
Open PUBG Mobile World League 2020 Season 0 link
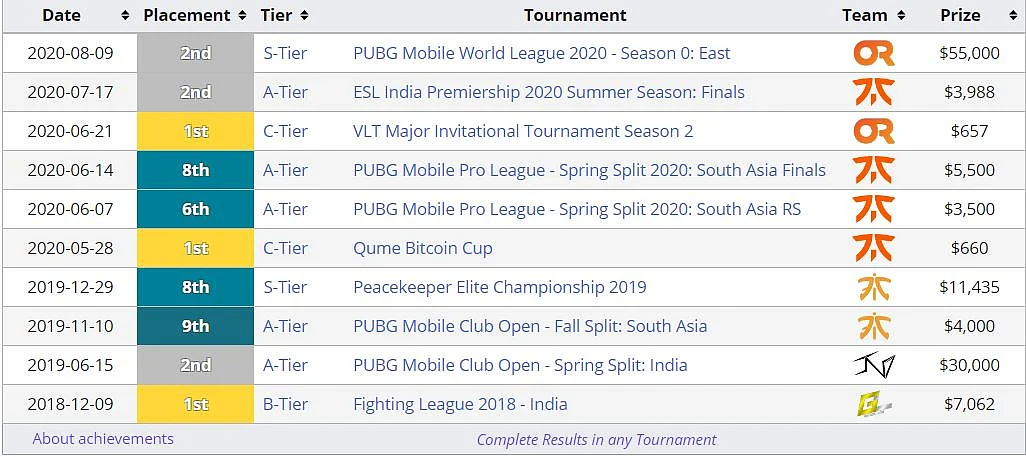541,53
